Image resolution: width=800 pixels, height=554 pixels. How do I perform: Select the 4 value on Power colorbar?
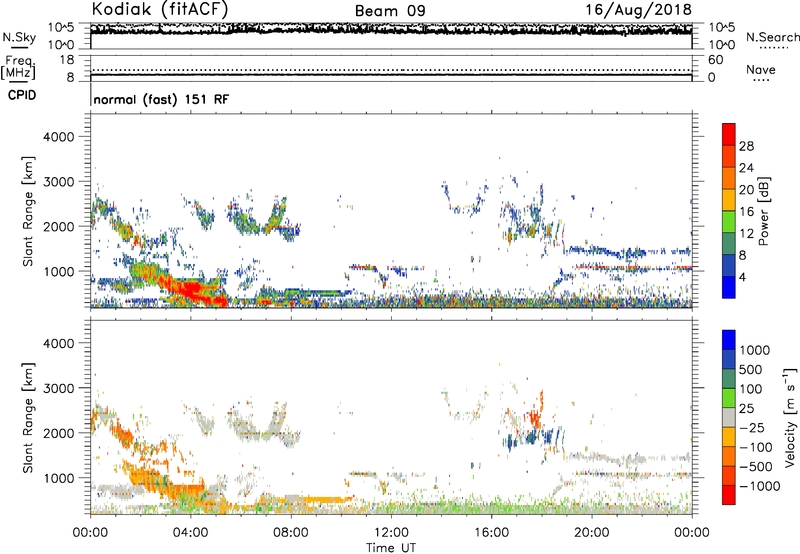(743, 278)
